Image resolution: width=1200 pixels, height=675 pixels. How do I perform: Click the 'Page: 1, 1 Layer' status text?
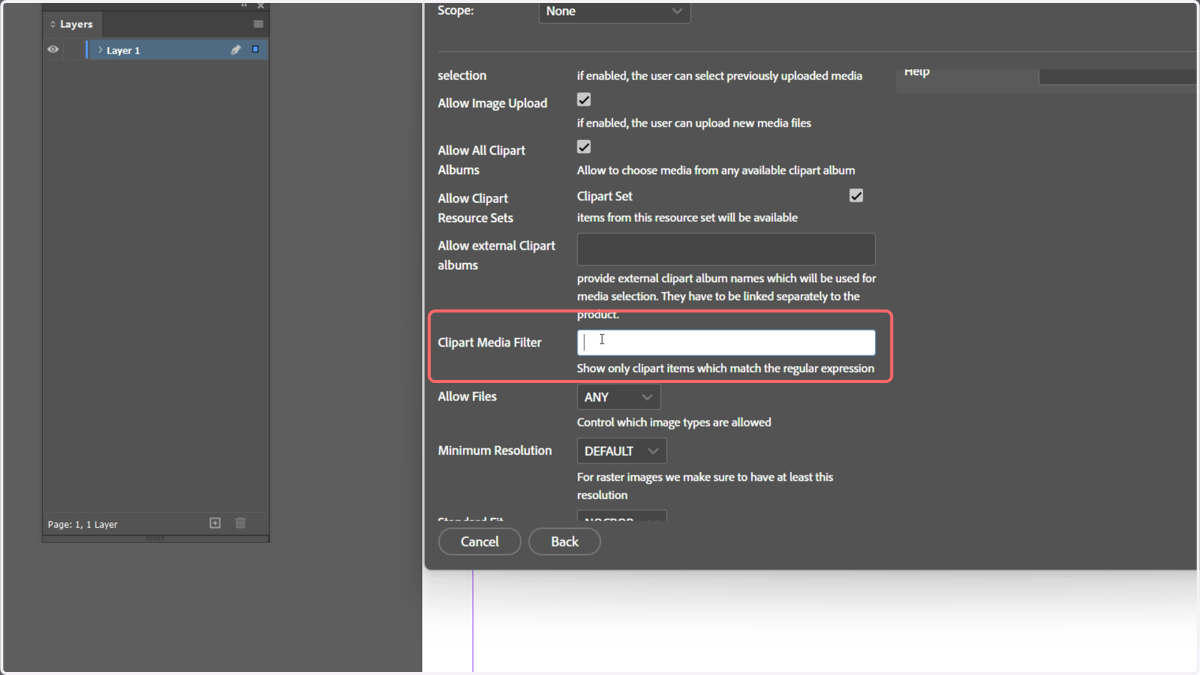(83, 524)
